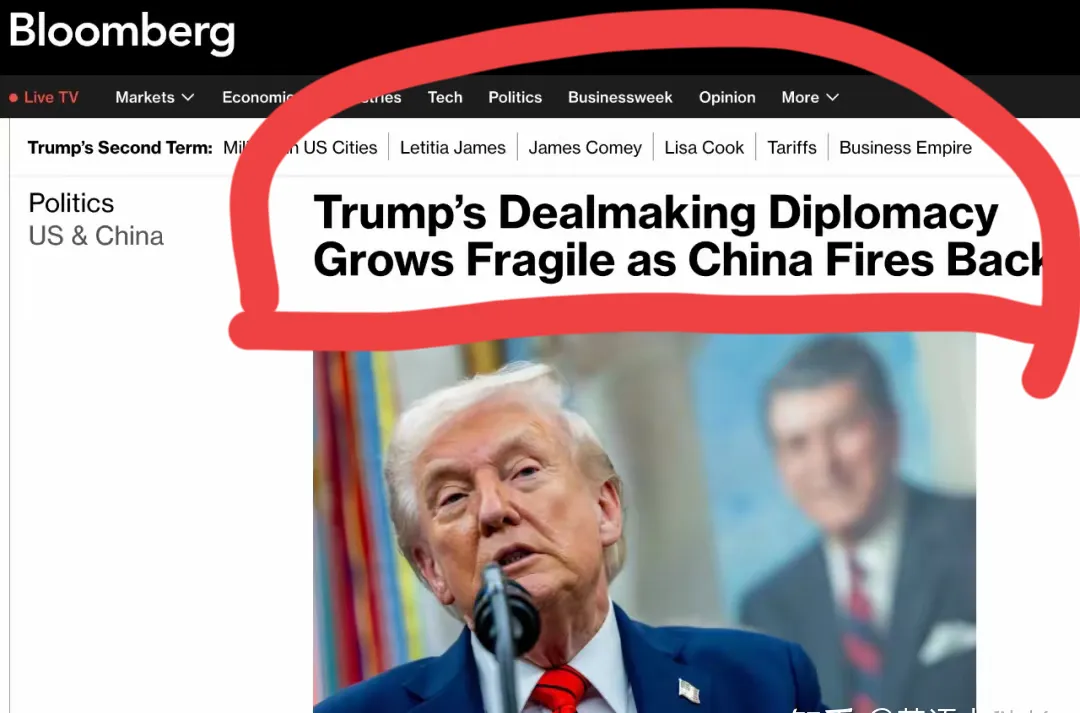The width and height of the screenshot is (1080, 713).
Task: Open the Politics navigation tab
Action: coord(515,97)
